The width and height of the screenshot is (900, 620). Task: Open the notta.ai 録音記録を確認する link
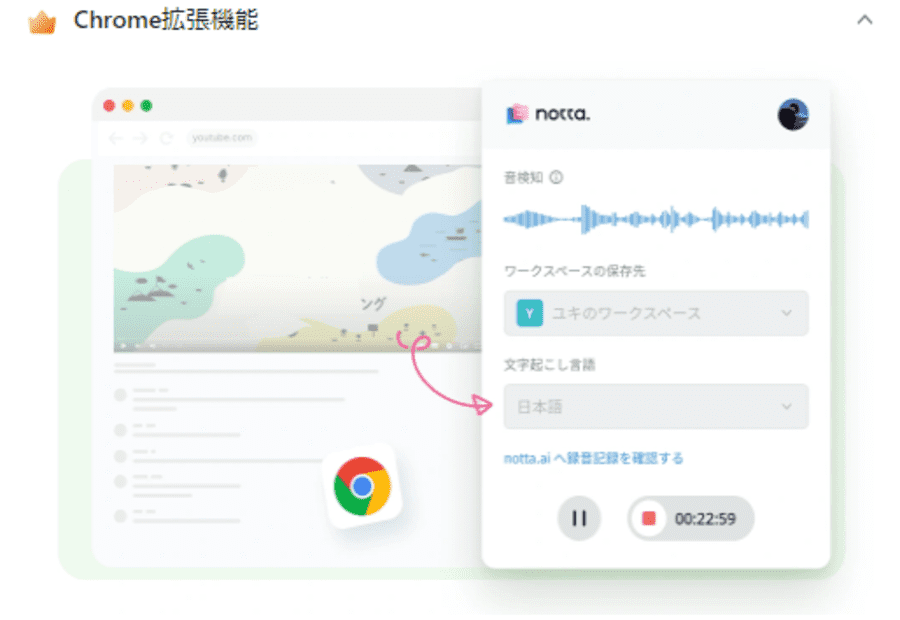(x=591, y=458)
